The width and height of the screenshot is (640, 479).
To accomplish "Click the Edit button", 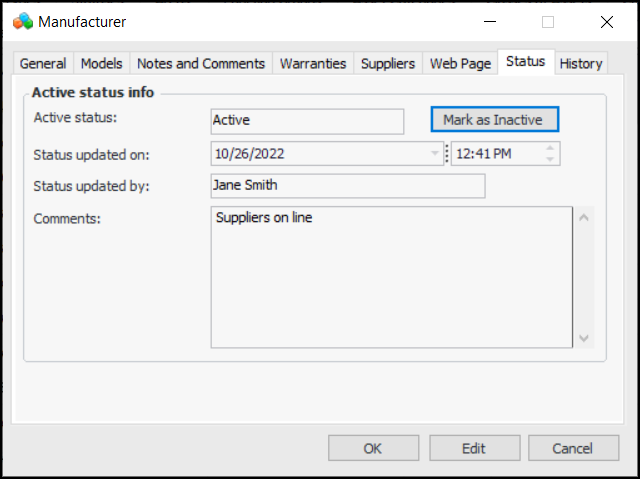I will [x=474, y=448].
